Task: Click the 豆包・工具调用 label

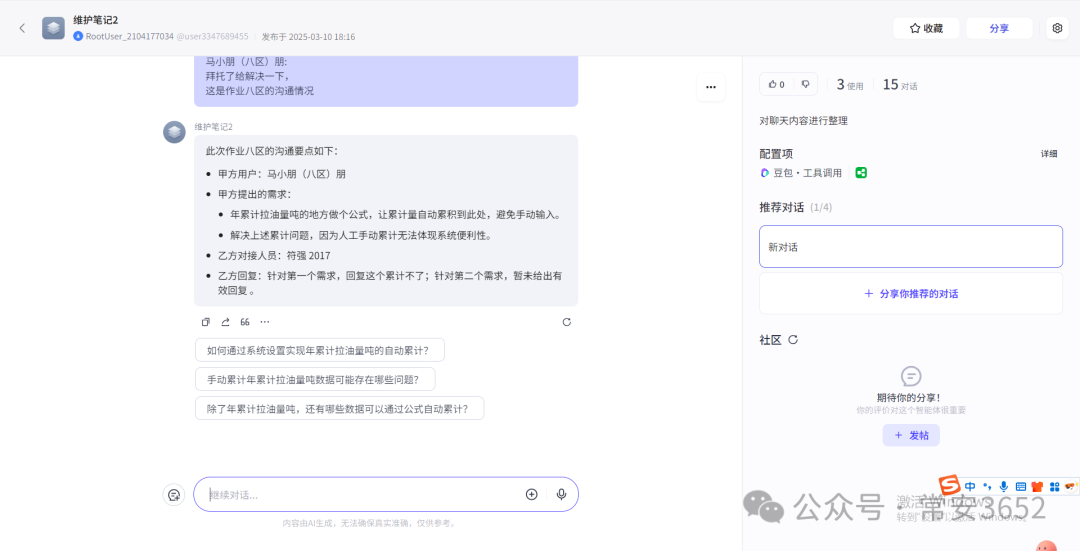Action: [807, 173]
